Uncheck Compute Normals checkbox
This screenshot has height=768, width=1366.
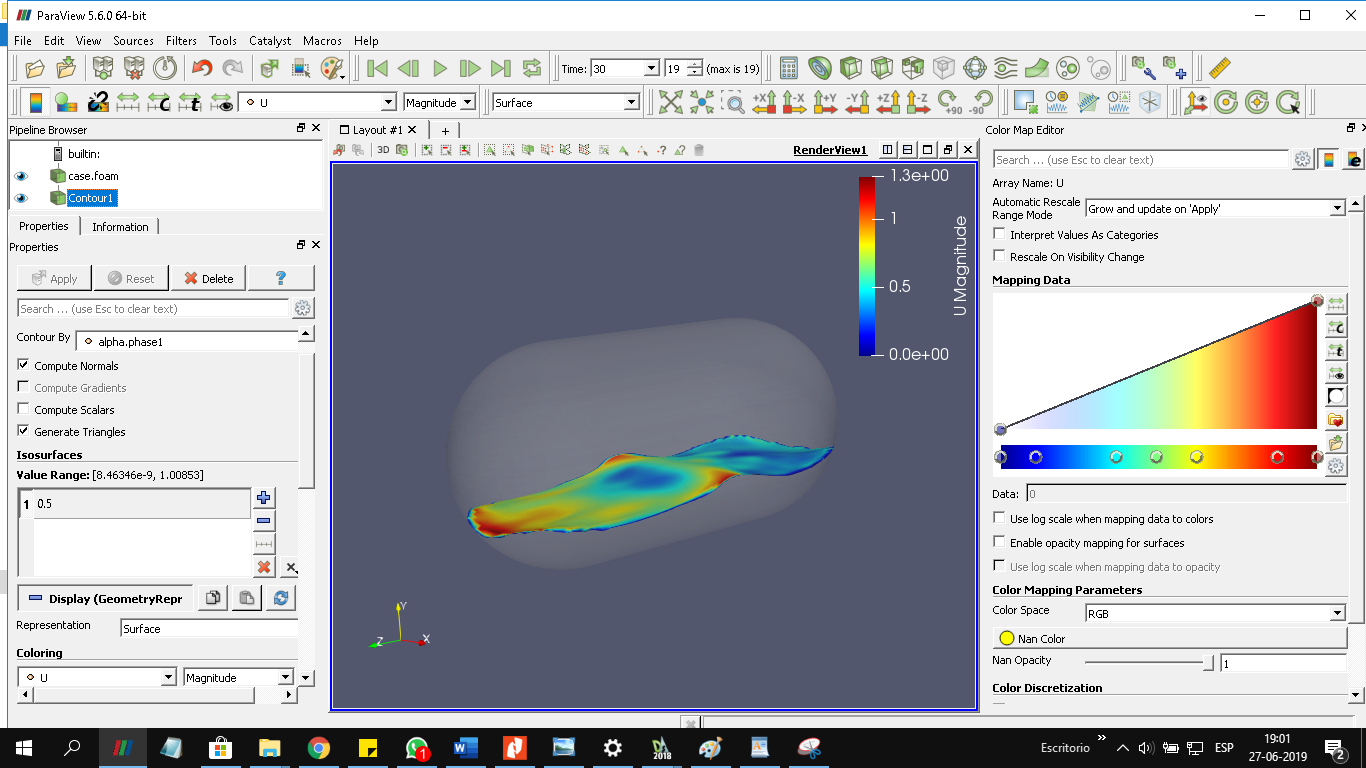tap(24, 366)
